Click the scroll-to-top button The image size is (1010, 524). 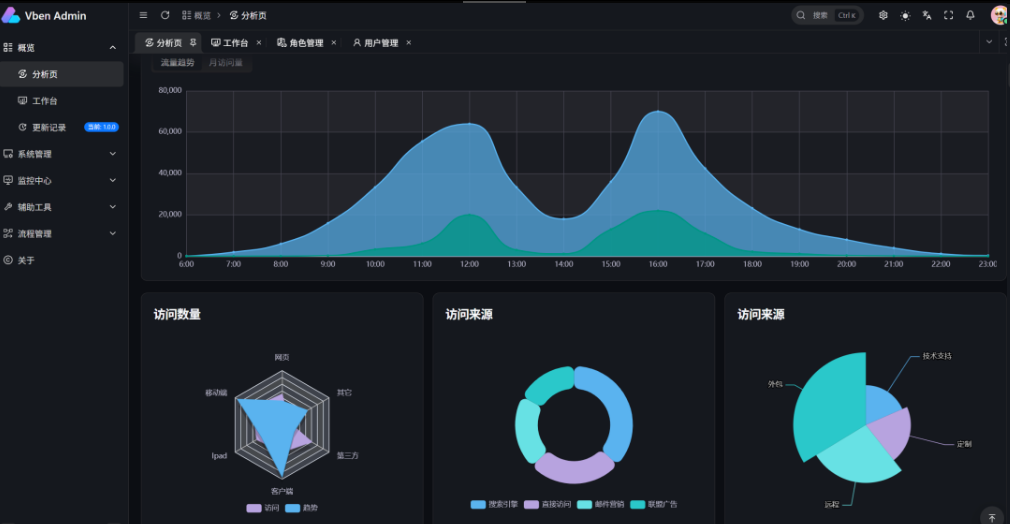click(x=991, y=516)
